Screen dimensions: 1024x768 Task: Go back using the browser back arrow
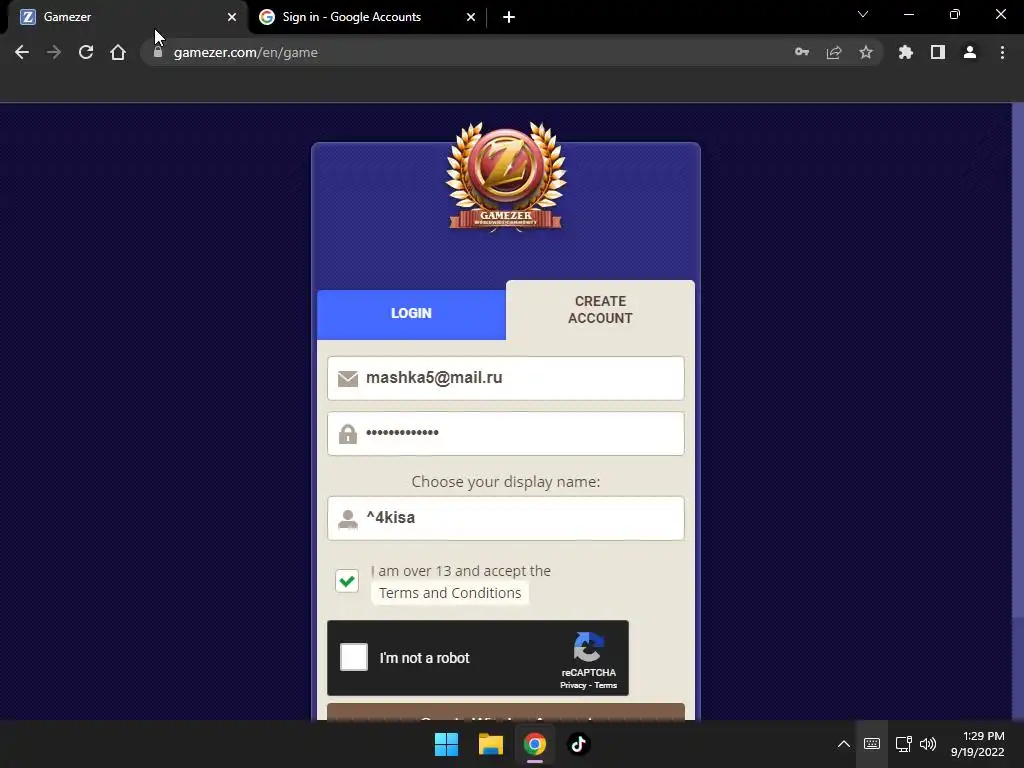[22, 52]
